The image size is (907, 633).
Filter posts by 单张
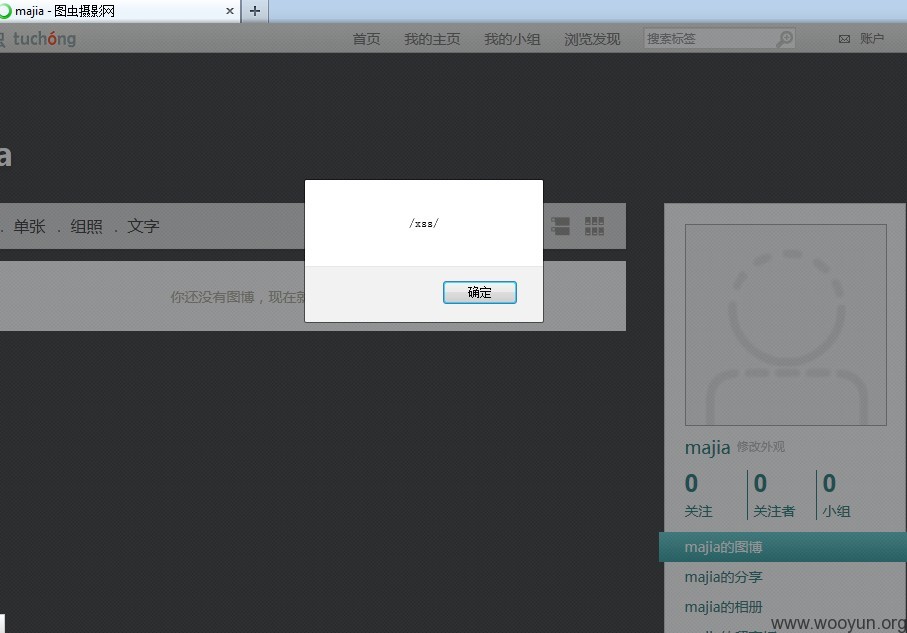click(x=30, y=226)
